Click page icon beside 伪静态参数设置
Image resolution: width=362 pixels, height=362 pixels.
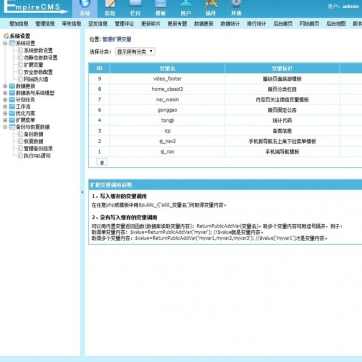[x=20, y=57]
